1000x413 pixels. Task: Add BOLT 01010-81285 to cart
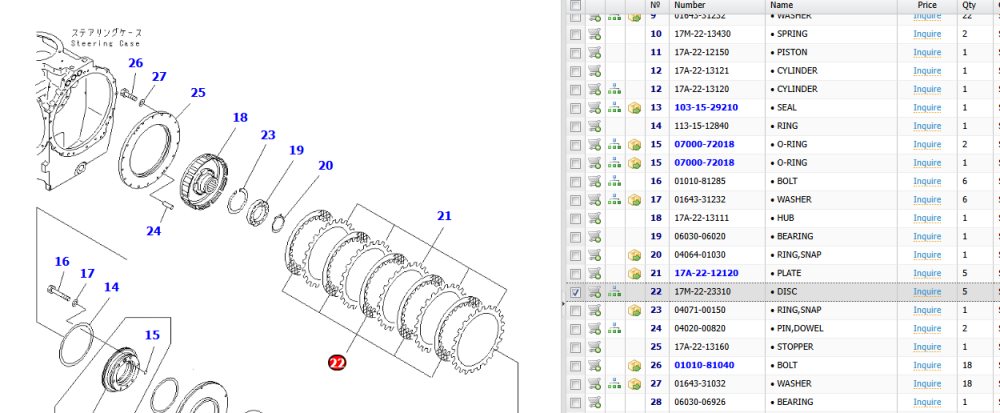pos(594,182)
